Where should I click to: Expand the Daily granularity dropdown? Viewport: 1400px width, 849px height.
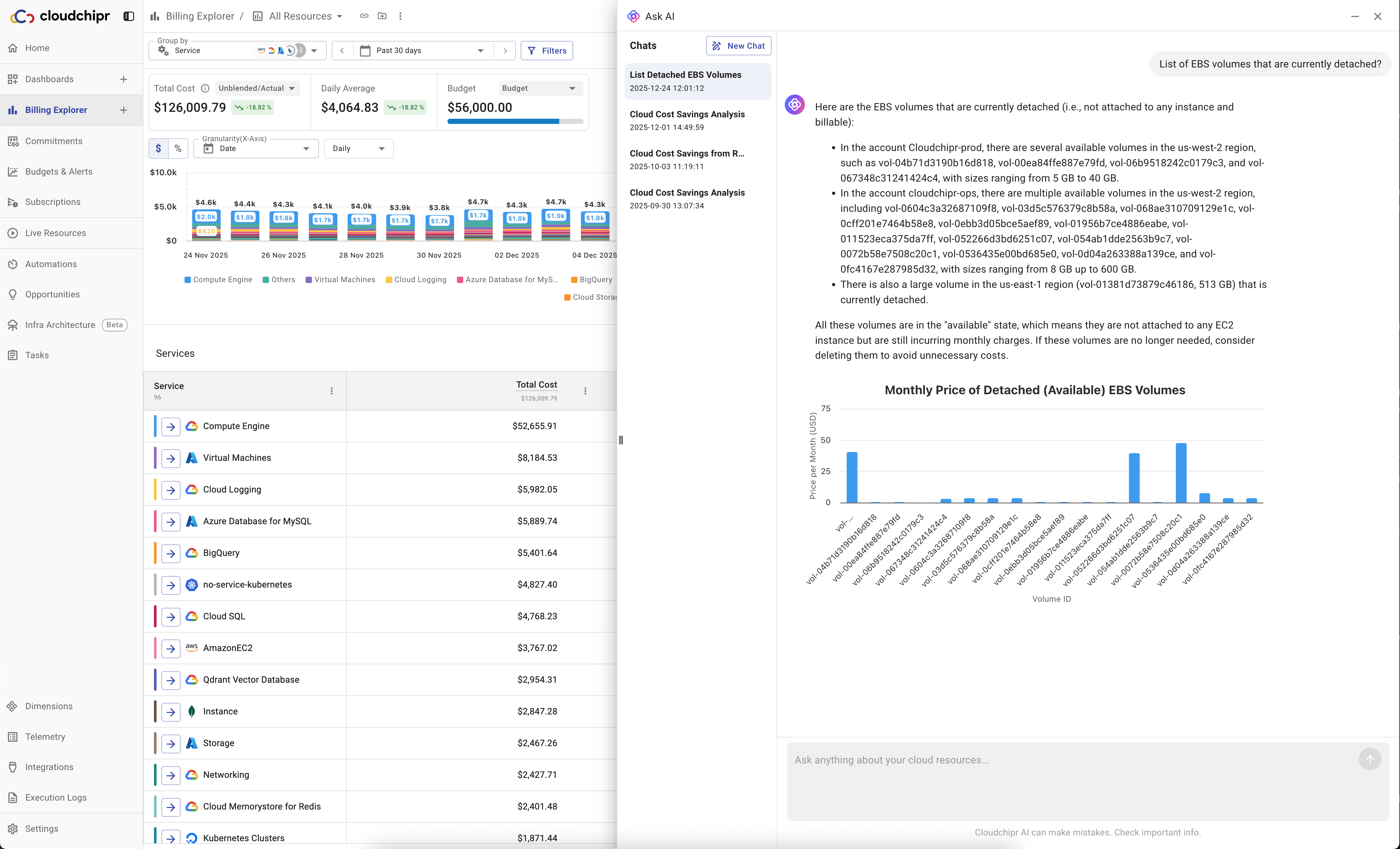click(x=359, y=148)
